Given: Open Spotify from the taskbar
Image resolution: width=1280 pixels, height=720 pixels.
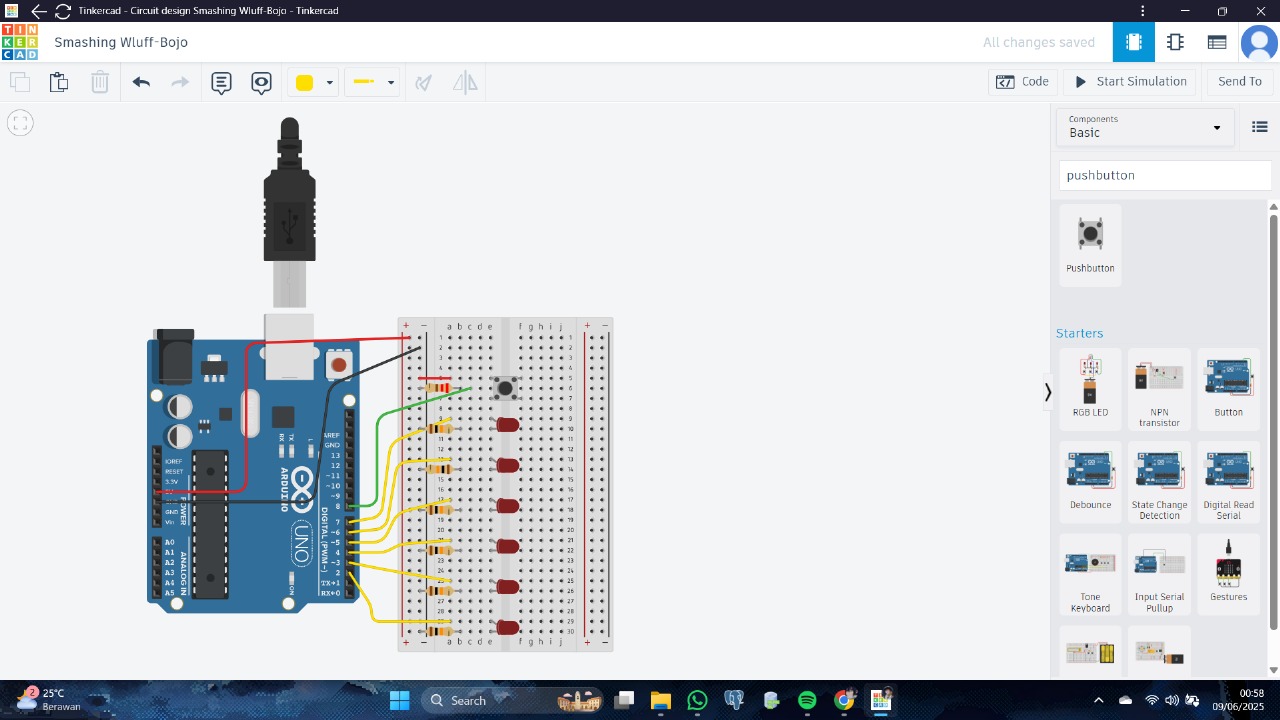Looking at the screenshot, I should tap(807, 700).
